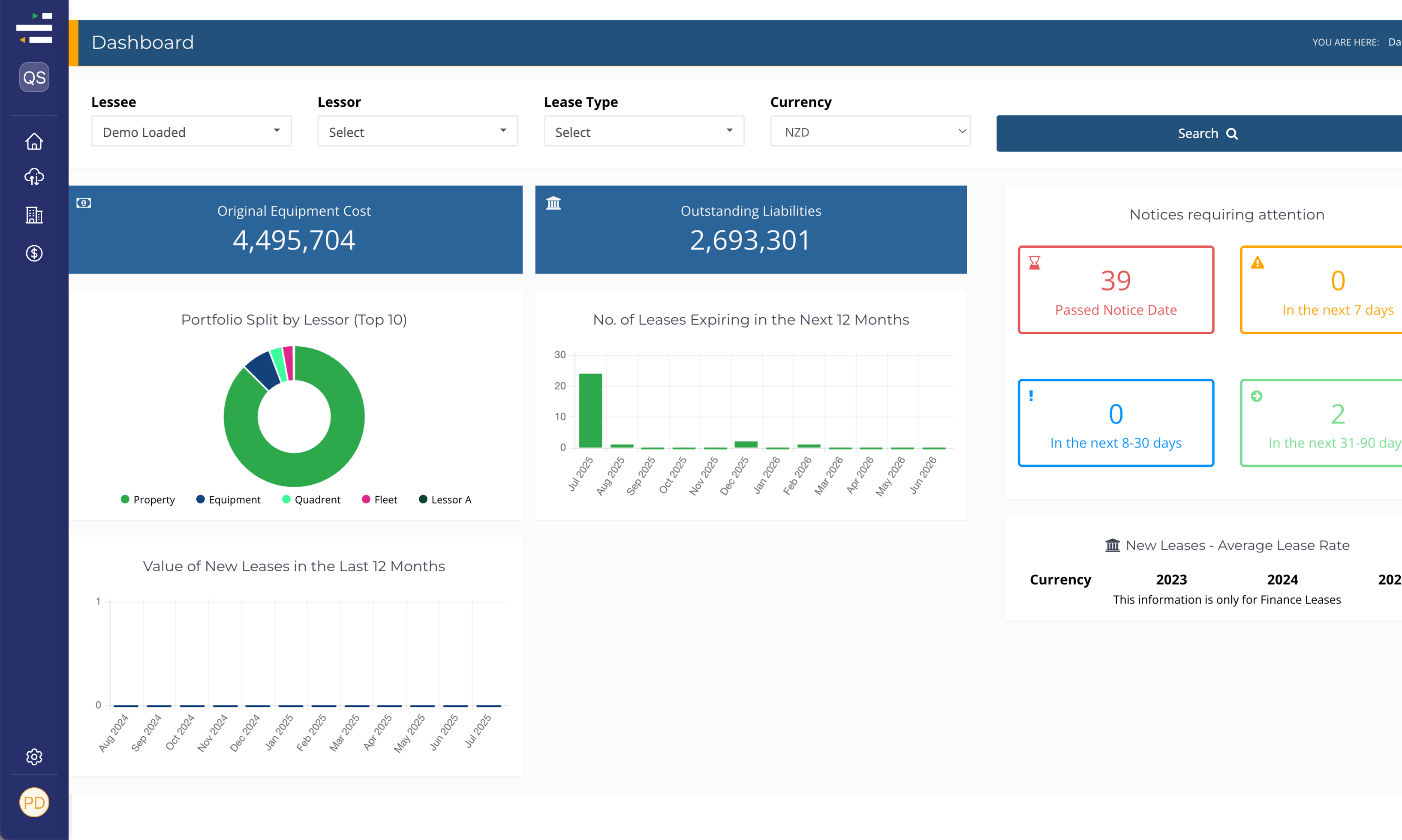Click the dollar sign sidebar icon

pyautogui.click(x=34, y=253)
